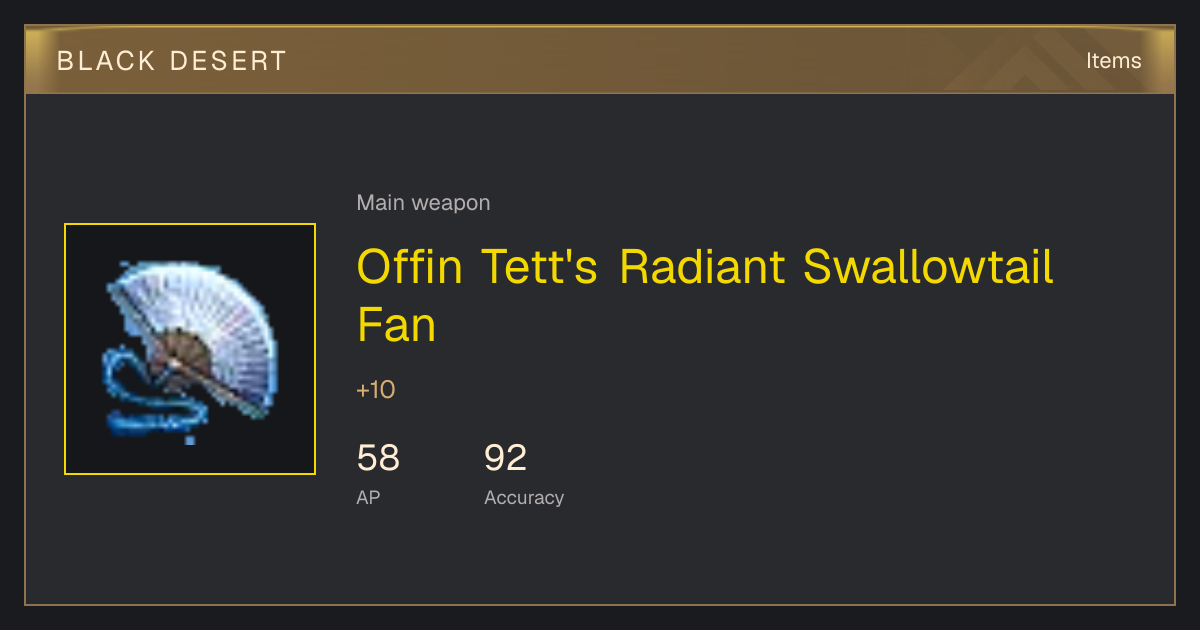Viewport: 1200px width, 630px height.
Task: Click the word Swallowtail in the title
Action: 928,267
